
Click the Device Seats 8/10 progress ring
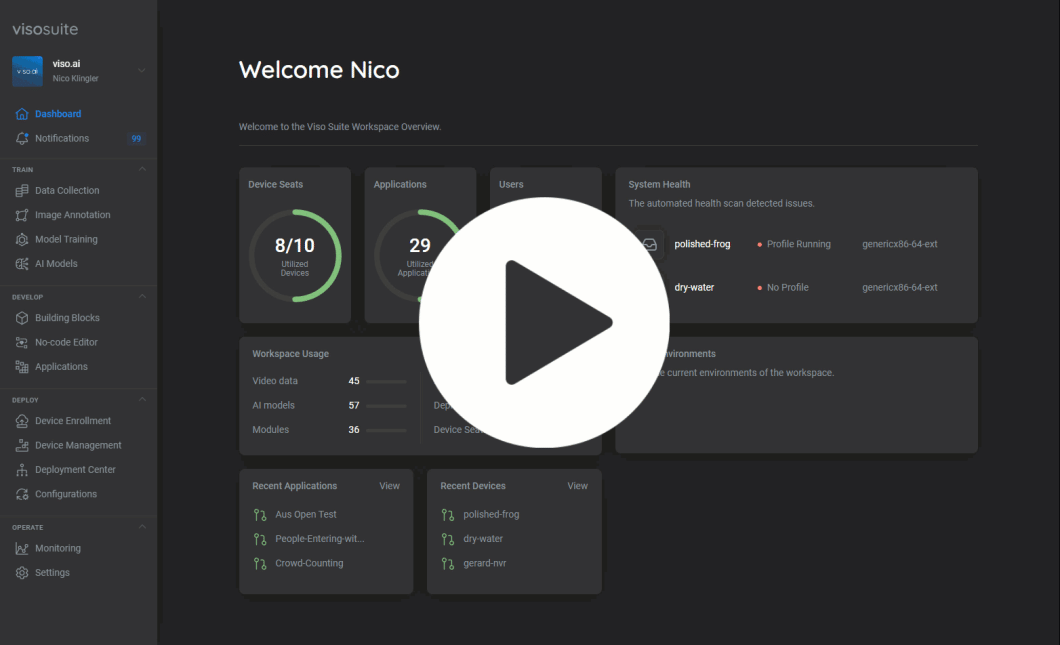[x=295, y=256]
